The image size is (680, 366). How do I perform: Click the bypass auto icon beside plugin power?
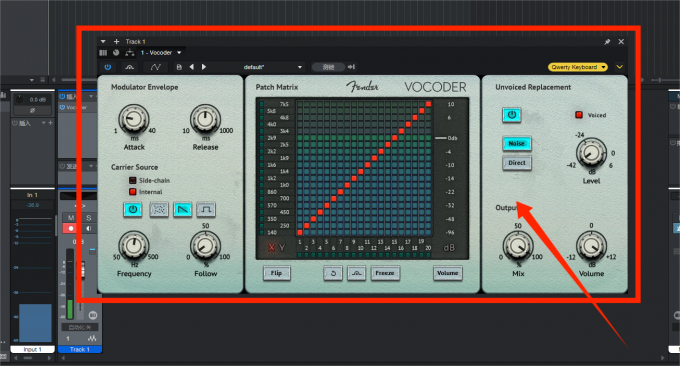(x=130, y=67)
